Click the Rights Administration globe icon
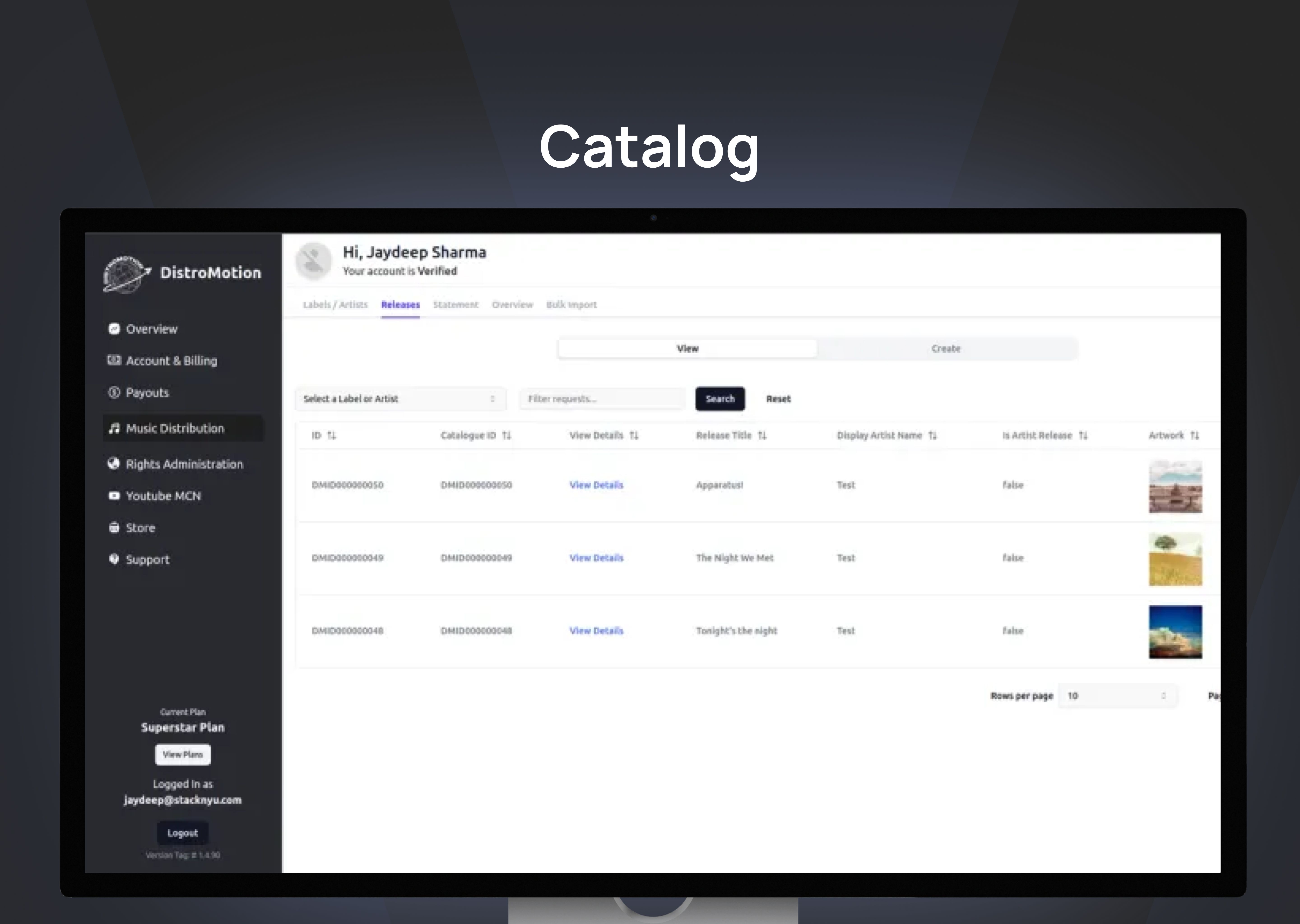Viewport: 1300px width, 924px height. coord(114,464)
